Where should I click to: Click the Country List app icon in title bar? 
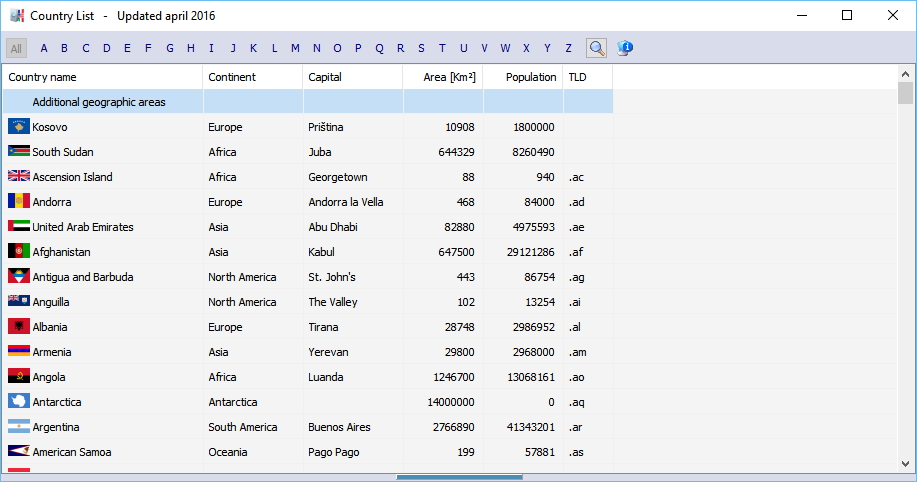16,16
